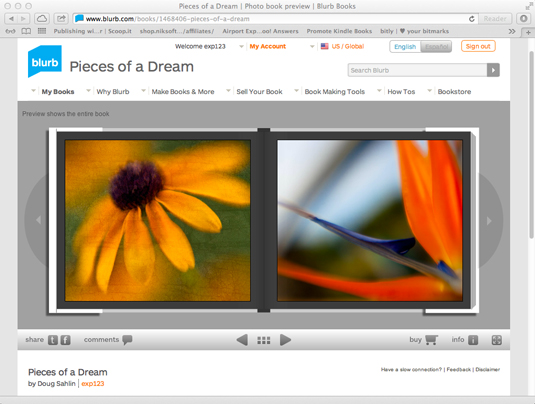Click Safari share button
535x404 pixels.
(x=61, y=18)
